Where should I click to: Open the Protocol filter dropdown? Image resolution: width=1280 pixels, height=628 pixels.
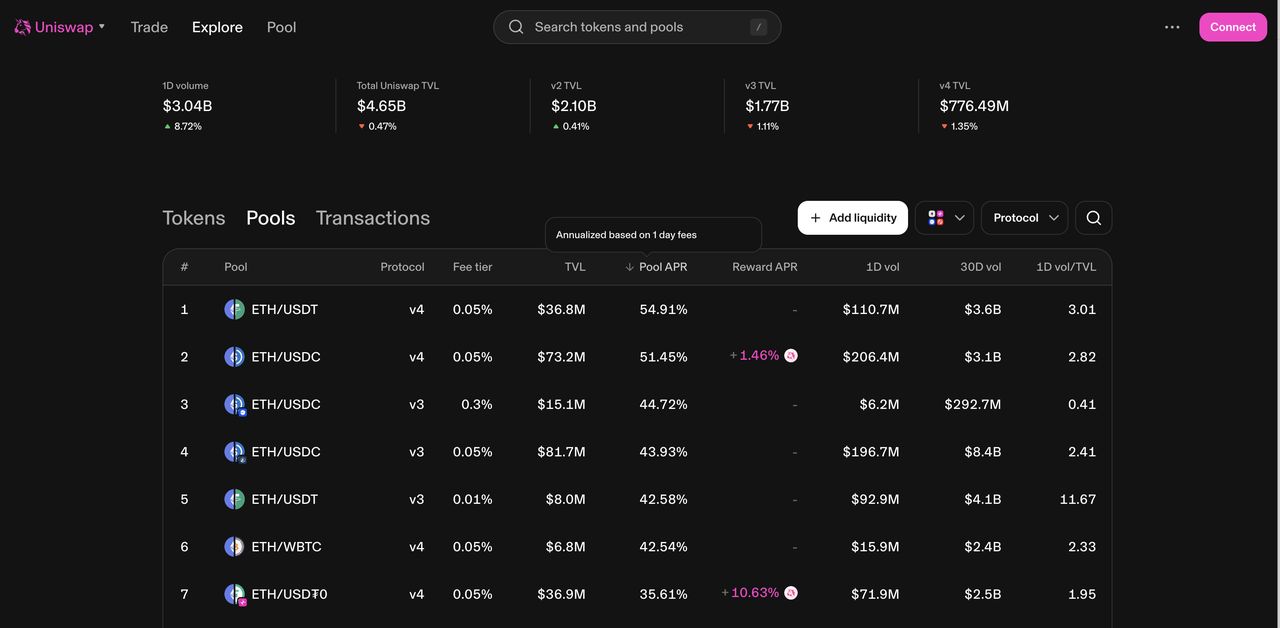(x=1025, y=218)
